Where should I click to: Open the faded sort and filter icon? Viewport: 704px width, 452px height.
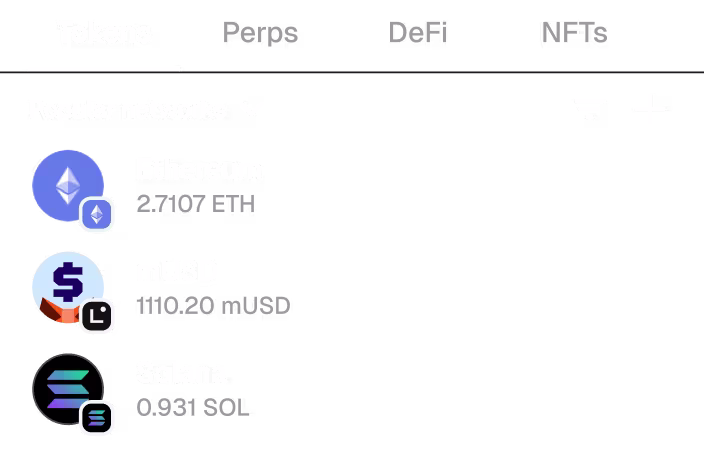coord(594,109)
